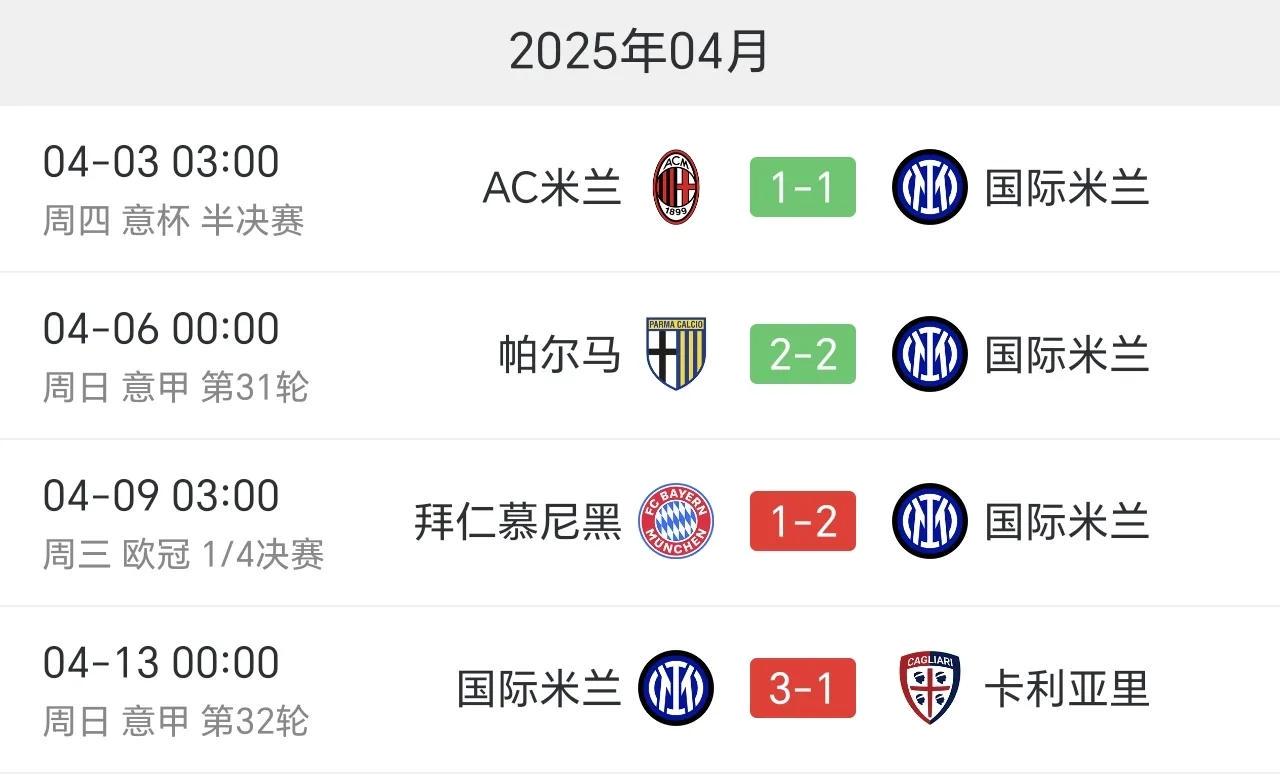Tap Inter crest in the Parma match
The height and width of the screenshot is (780, 1280).
point(930,354)
